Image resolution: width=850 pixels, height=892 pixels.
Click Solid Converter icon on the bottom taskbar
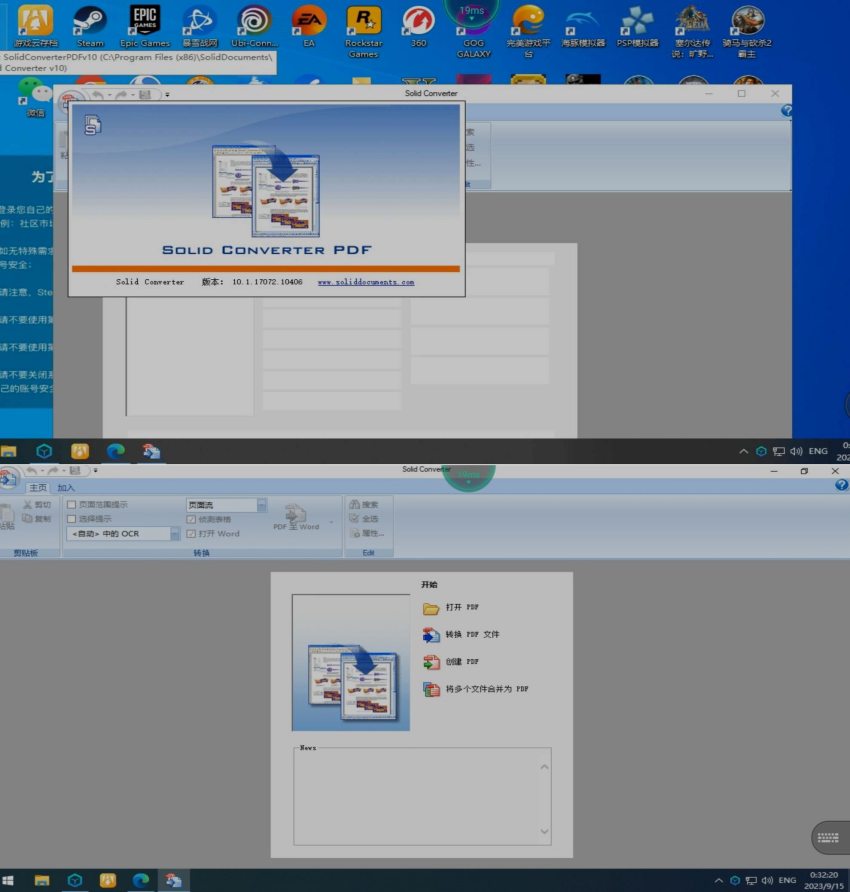pyautogui.click(x=173, y=880)
